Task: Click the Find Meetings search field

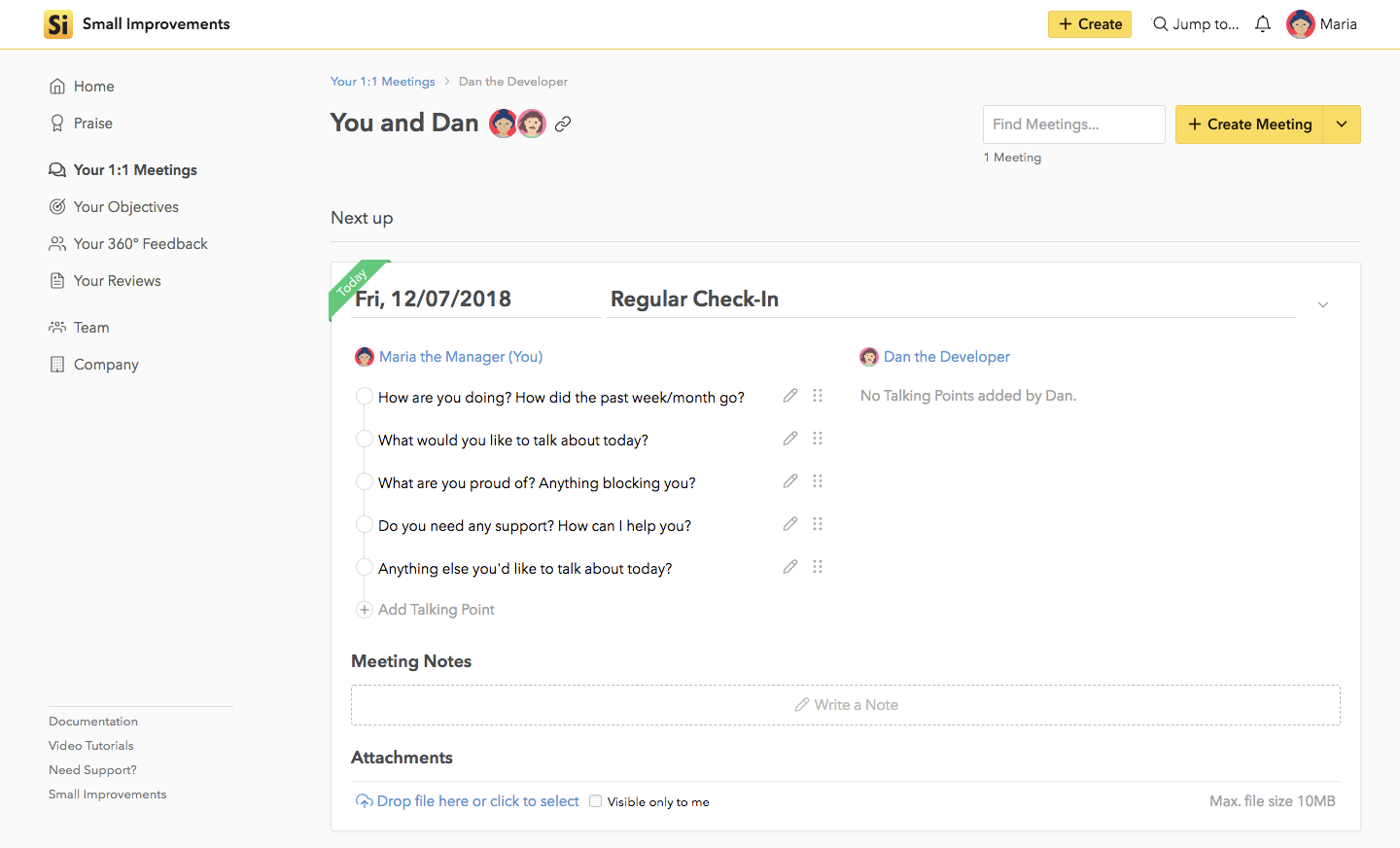Action: [1074, 124]
